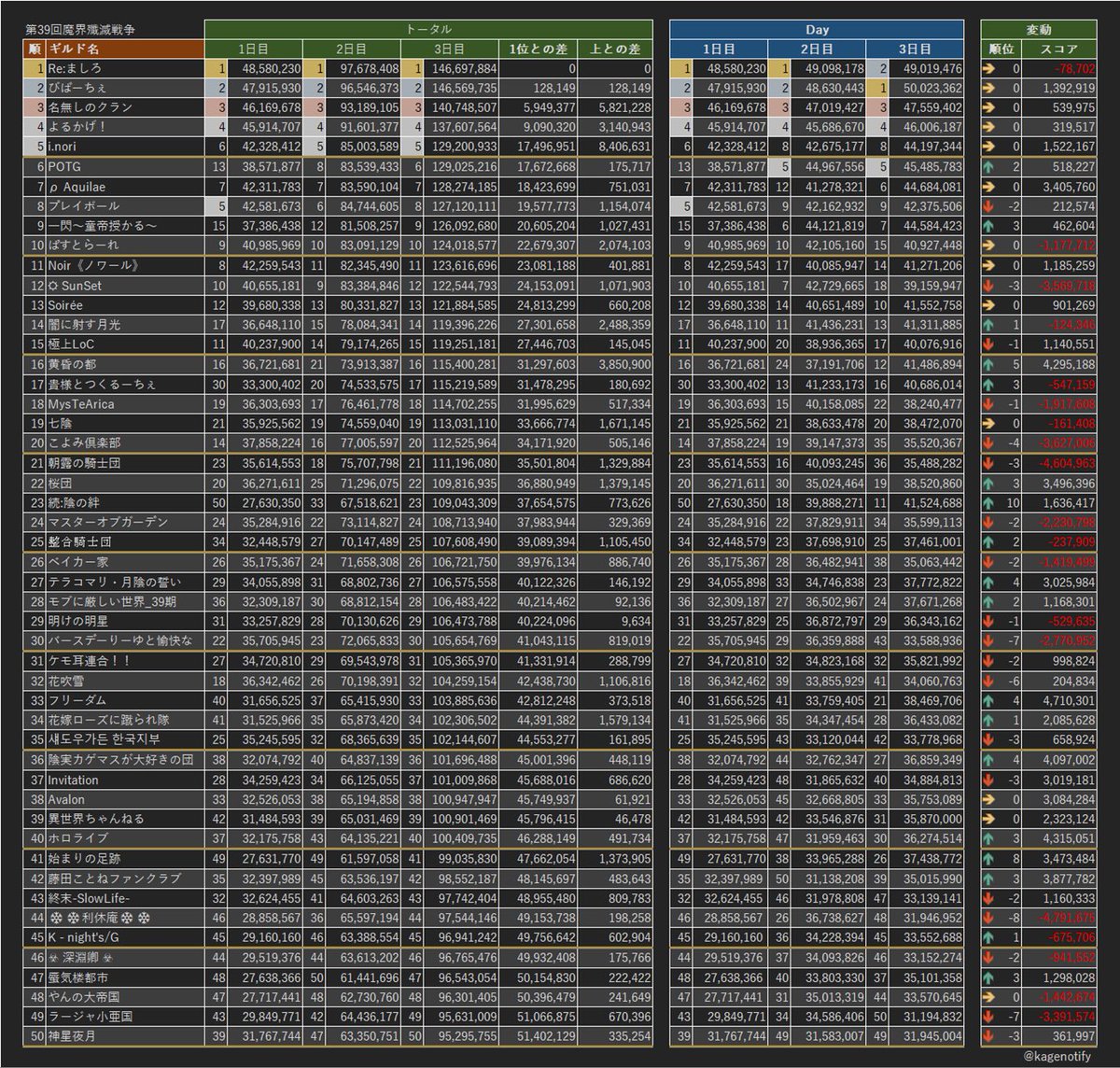This screenshot has width=1120, height=1068.
Task: Click the up arrow icon in POTG's row
Action: click(x=989, y=166)
